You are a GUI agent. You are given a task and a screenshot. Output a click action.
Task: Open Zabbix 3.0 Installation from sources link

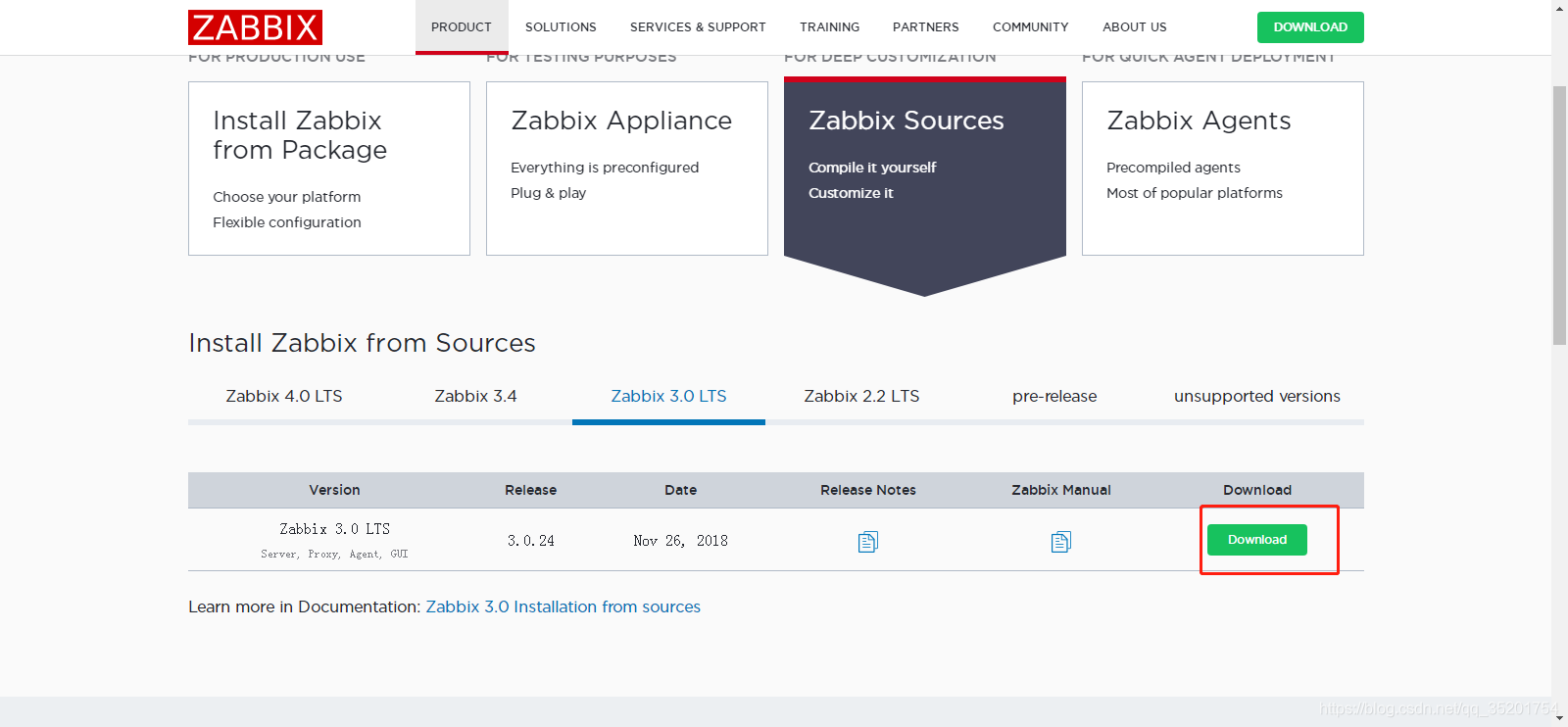coord(563,606)
